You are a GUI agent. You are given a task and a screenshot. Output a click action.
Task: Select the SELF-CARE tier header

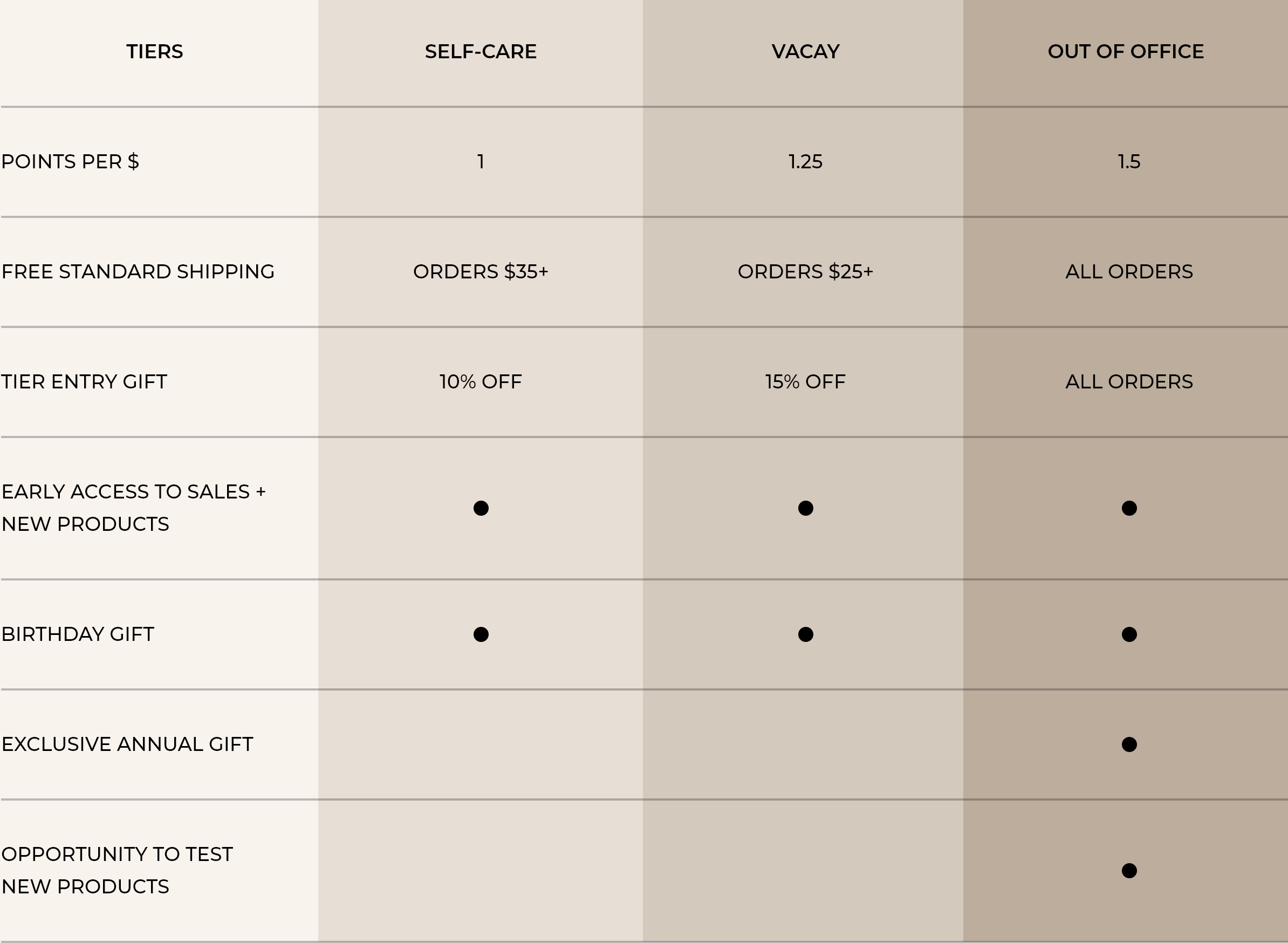(481, 51)
